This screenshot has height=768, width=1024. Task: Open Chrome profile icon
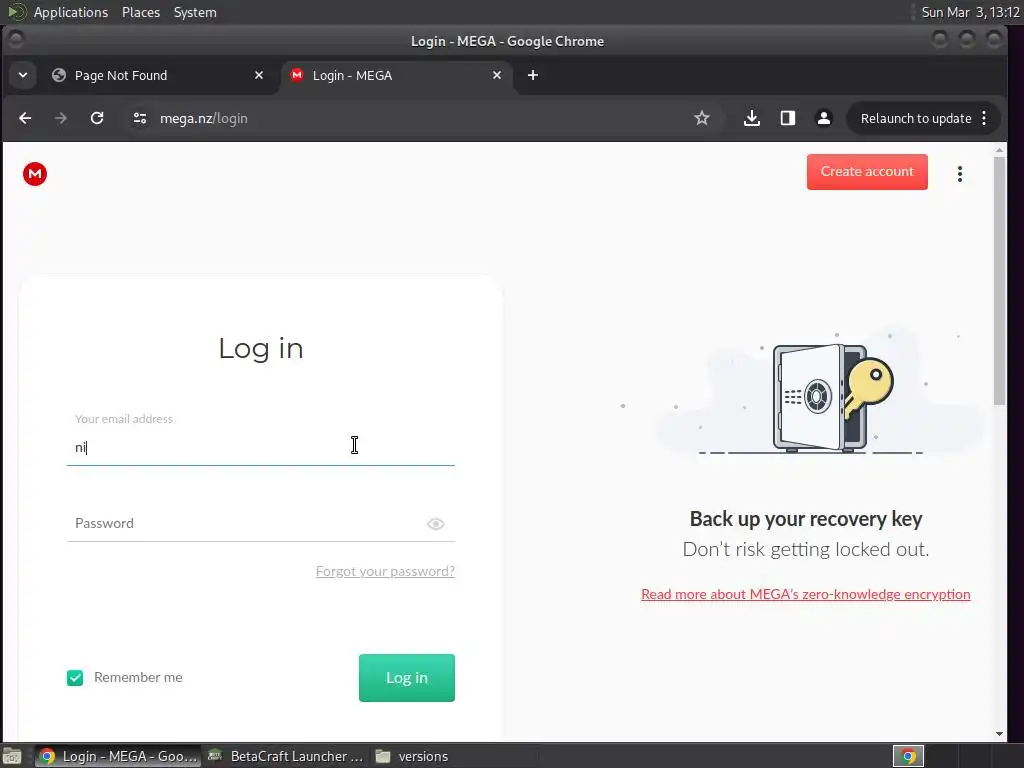824,118
